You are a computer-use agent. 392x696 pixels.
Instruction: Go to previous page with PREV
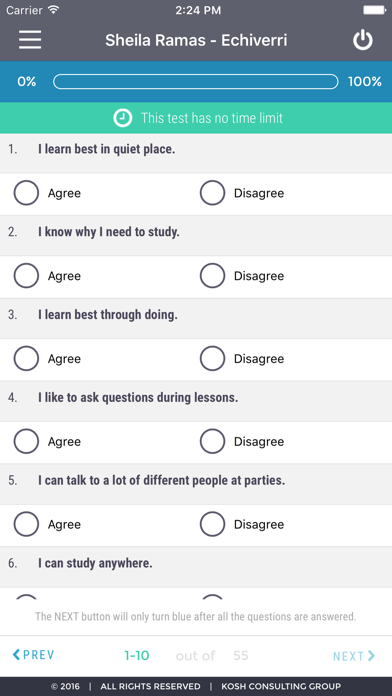tap(33, 655)
